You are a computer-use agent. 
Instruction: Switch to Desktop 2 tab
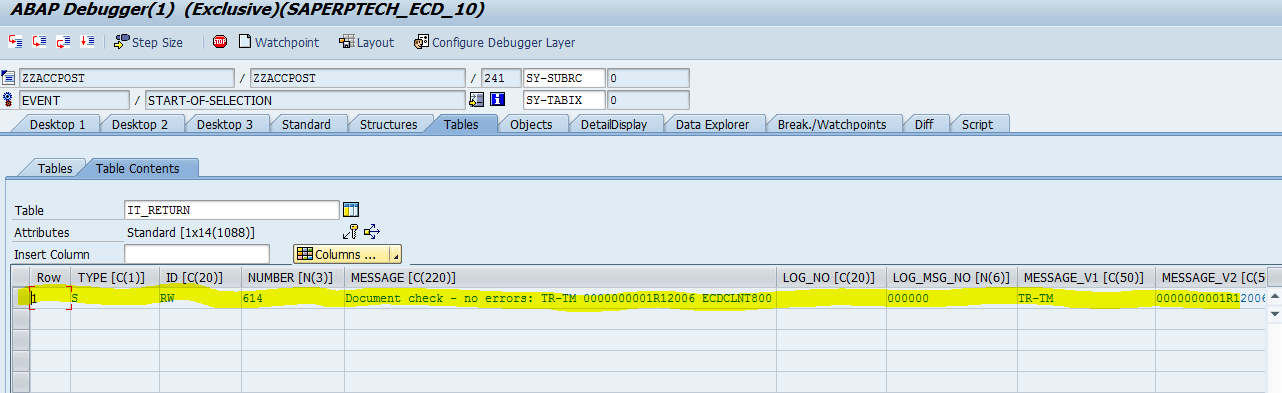140,124
